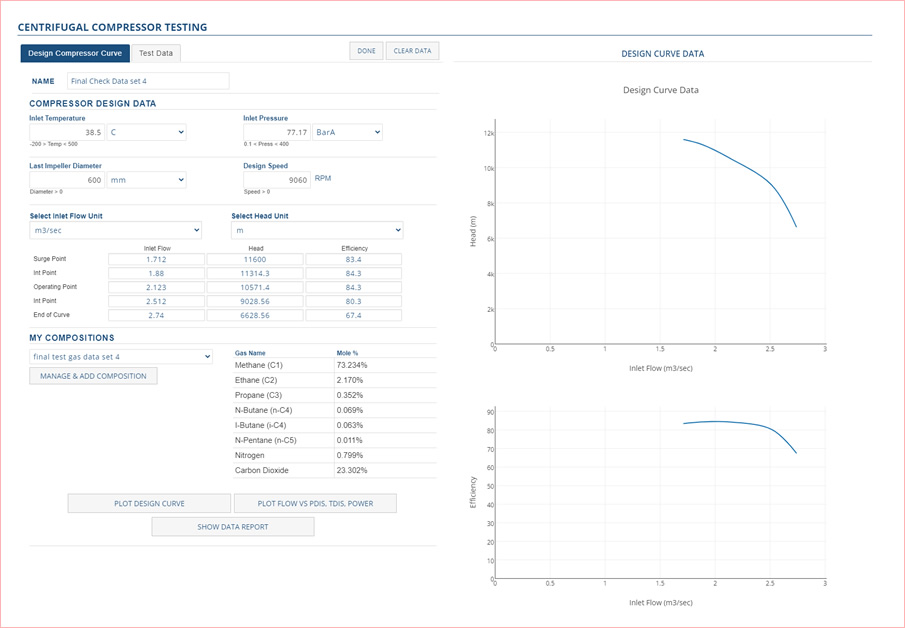Edit the compressor NAME field

(x=148, y=81)
